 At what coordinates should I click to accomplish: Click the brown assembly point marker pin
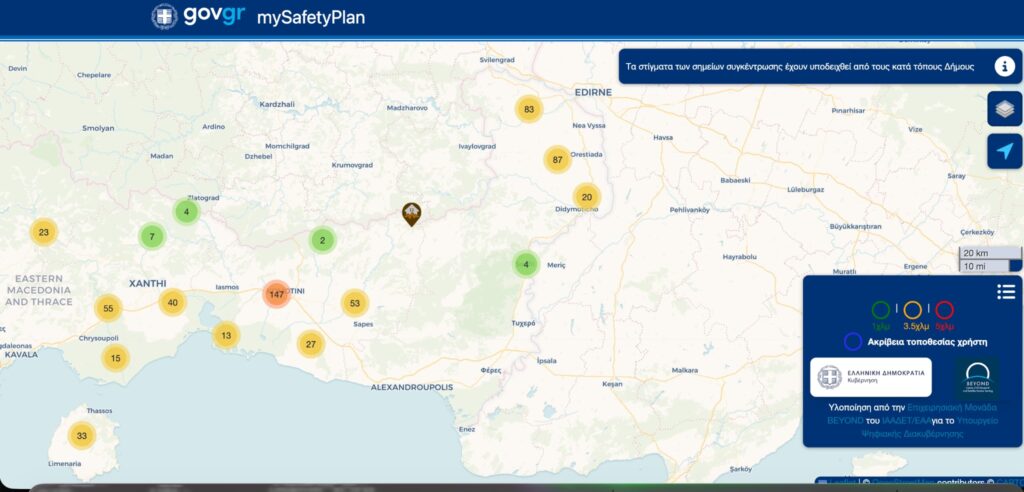click(x=411, y=213)
